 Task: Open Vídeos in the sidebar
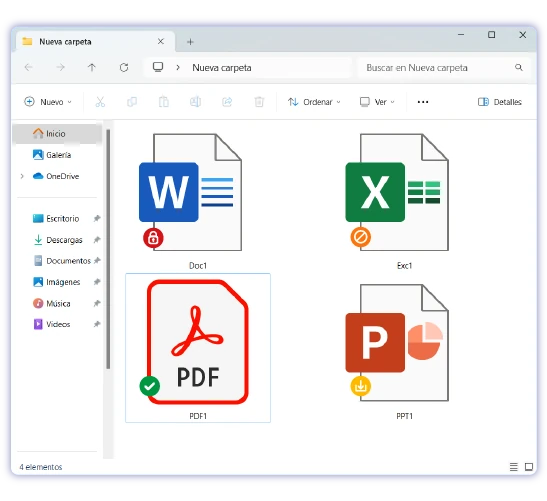(x=52, y=324)
